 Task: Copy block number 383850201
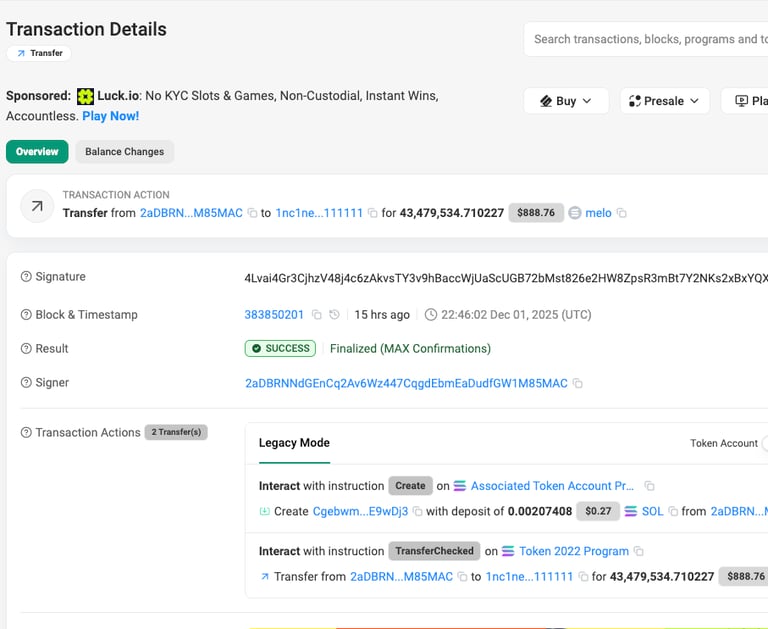pos(316,315)
